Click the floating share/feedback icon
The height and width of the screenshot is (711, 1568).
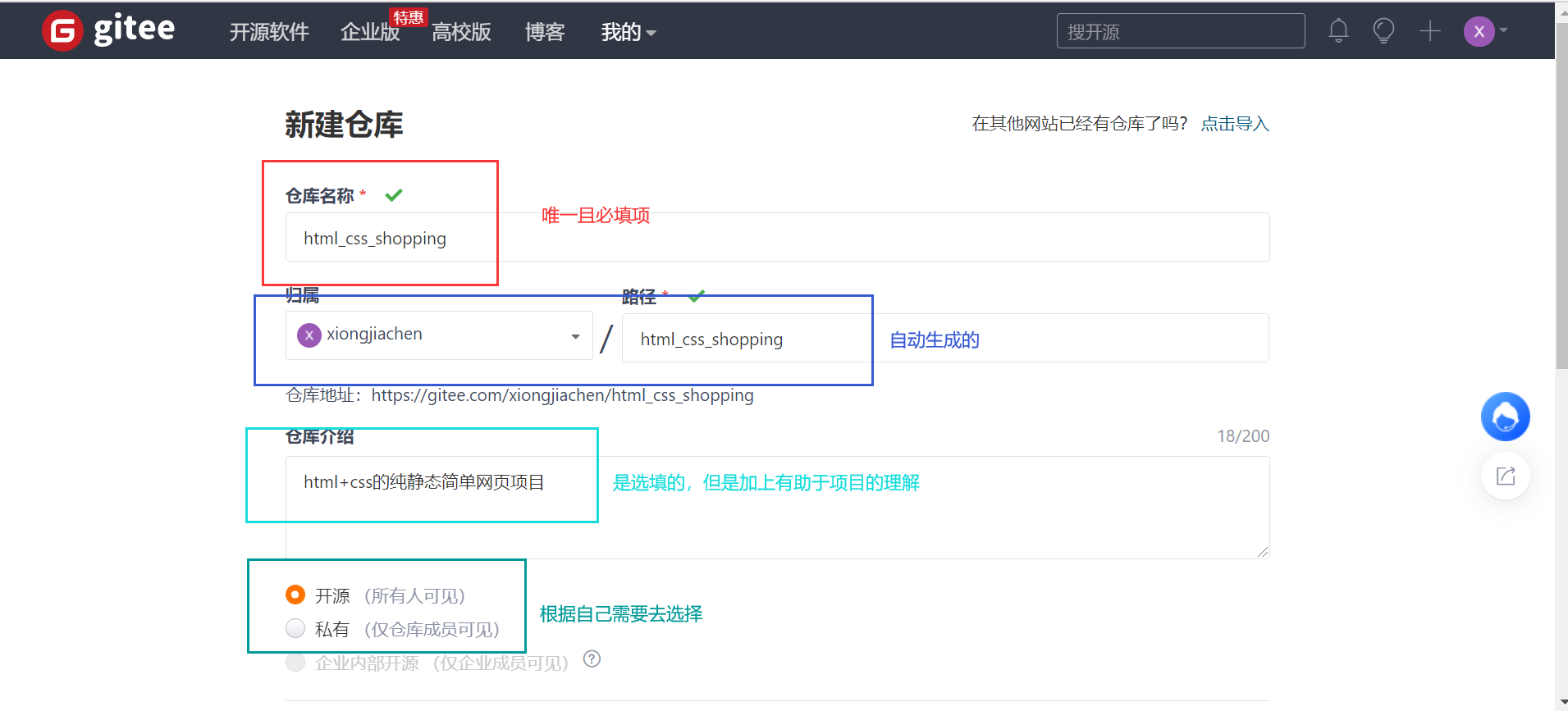[x=1505, y=476]
